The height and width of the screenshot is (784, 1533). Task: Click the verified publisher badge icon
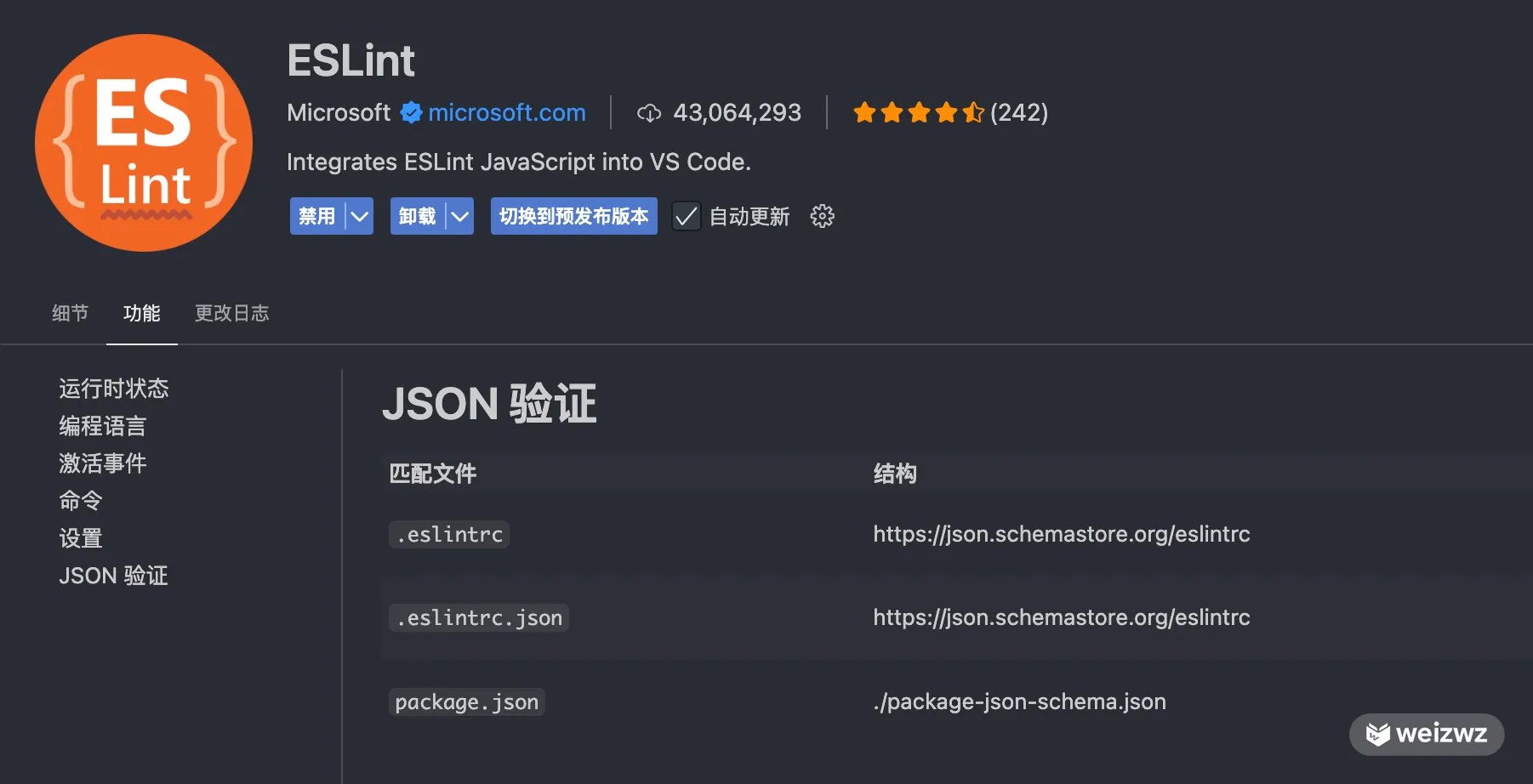point(411,112)
